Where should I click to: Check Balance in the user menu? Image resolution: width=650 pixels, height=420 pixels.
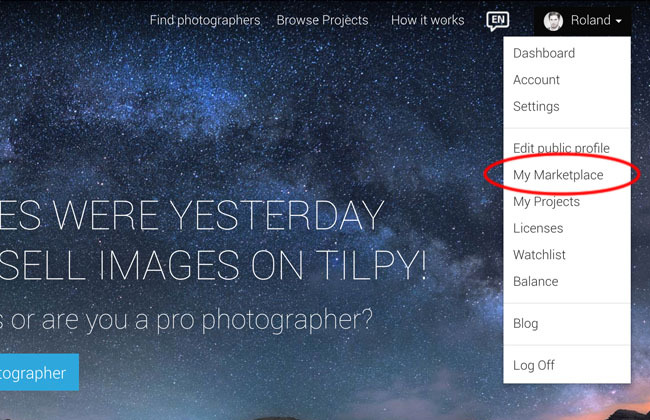536,282
